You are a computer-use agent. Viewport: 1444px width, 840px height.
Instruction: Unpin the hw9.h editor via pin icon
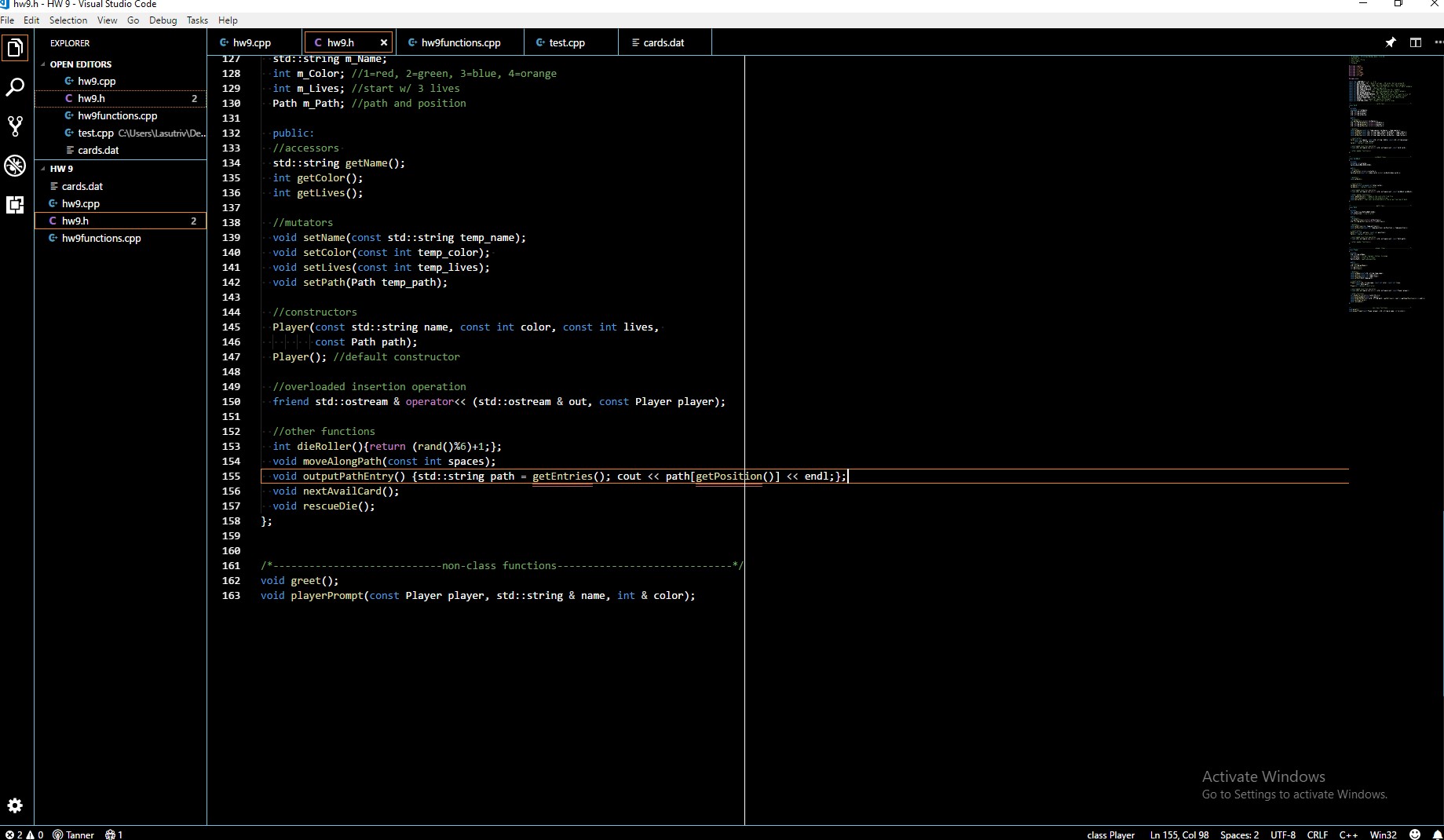(x=1391, y=42)
